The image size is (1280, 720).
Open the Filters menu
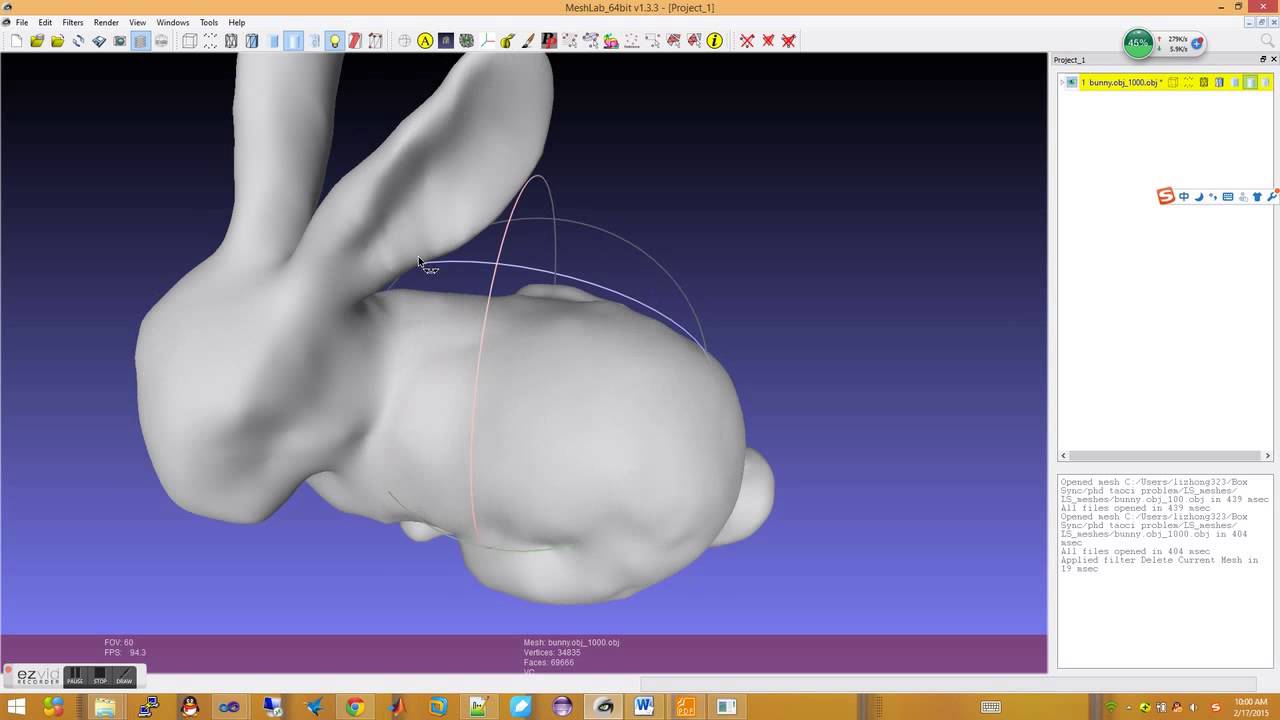tap(73, 22)
